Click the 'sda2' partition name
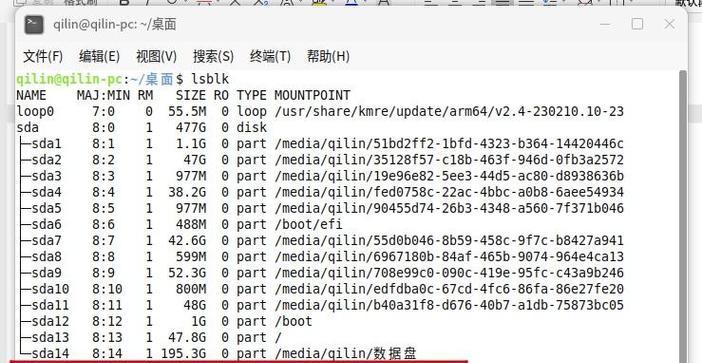Image resolution: width=702 pixels, height=363 pixels. click(x=46, y=160)
